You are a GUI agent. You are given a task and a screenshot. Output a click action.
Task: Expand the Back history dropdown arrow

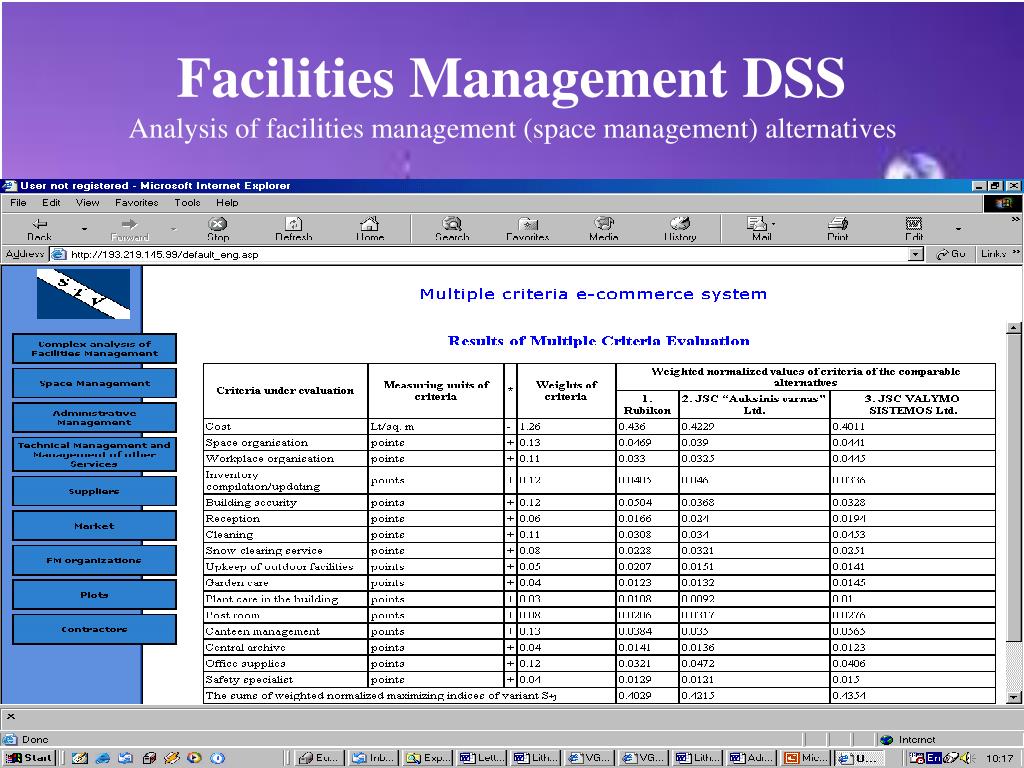[x=84, y=229]
